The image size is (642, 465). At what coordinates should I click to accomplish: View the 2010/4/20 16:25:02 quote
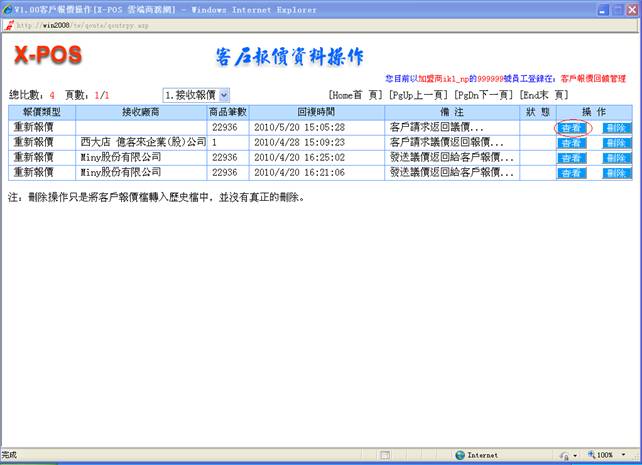[x=572, y=158]
